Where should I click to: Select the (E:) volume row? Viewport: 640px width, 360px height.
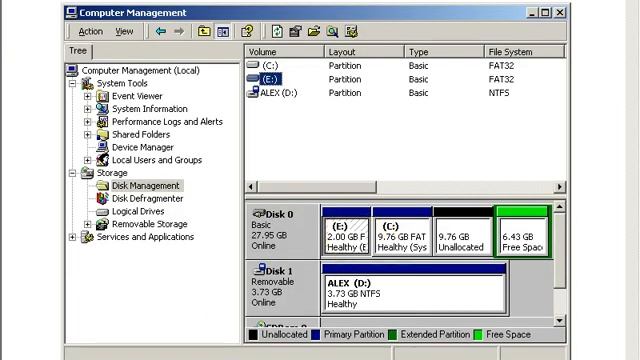click(405, 79)
